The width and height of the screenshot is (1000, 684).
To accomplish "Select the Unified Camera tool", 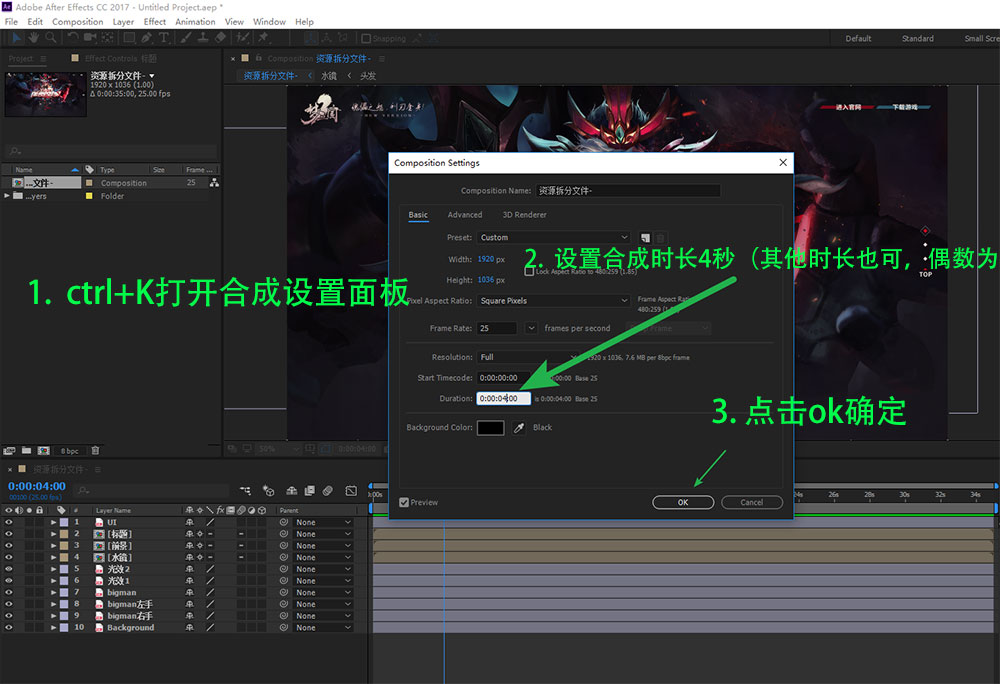I will (x=91, y=38).
